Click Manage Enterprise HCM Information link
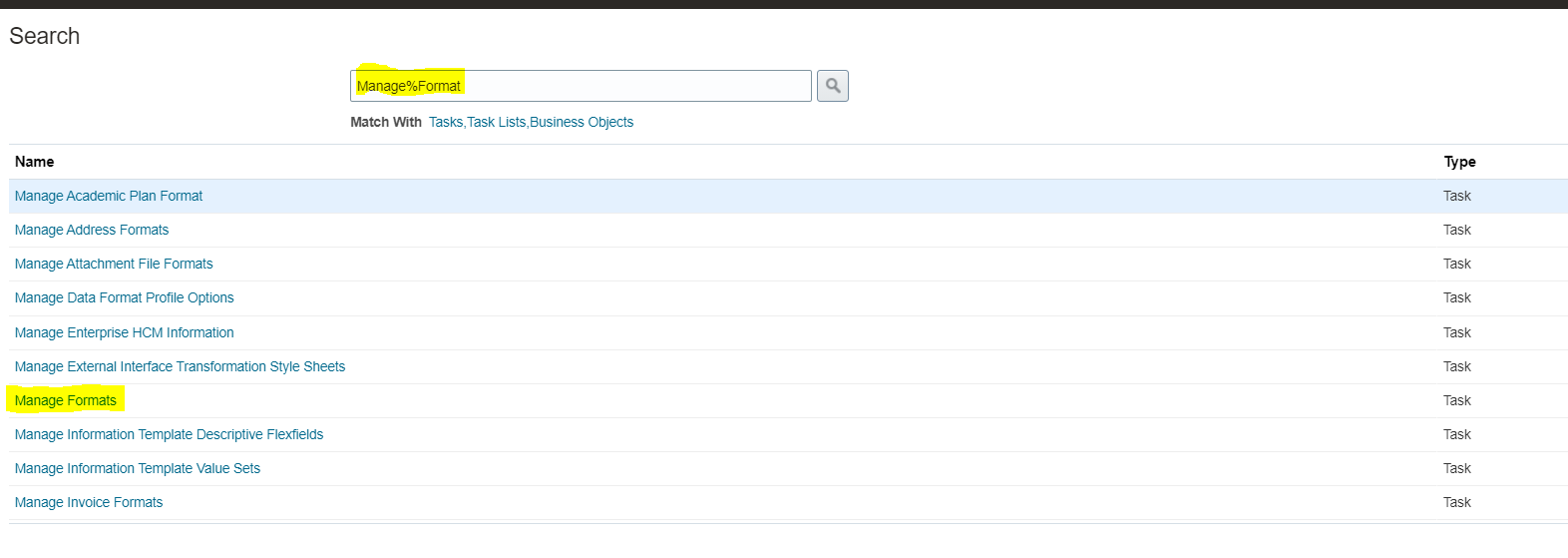 pyautogui.click(x=125, y=332)
